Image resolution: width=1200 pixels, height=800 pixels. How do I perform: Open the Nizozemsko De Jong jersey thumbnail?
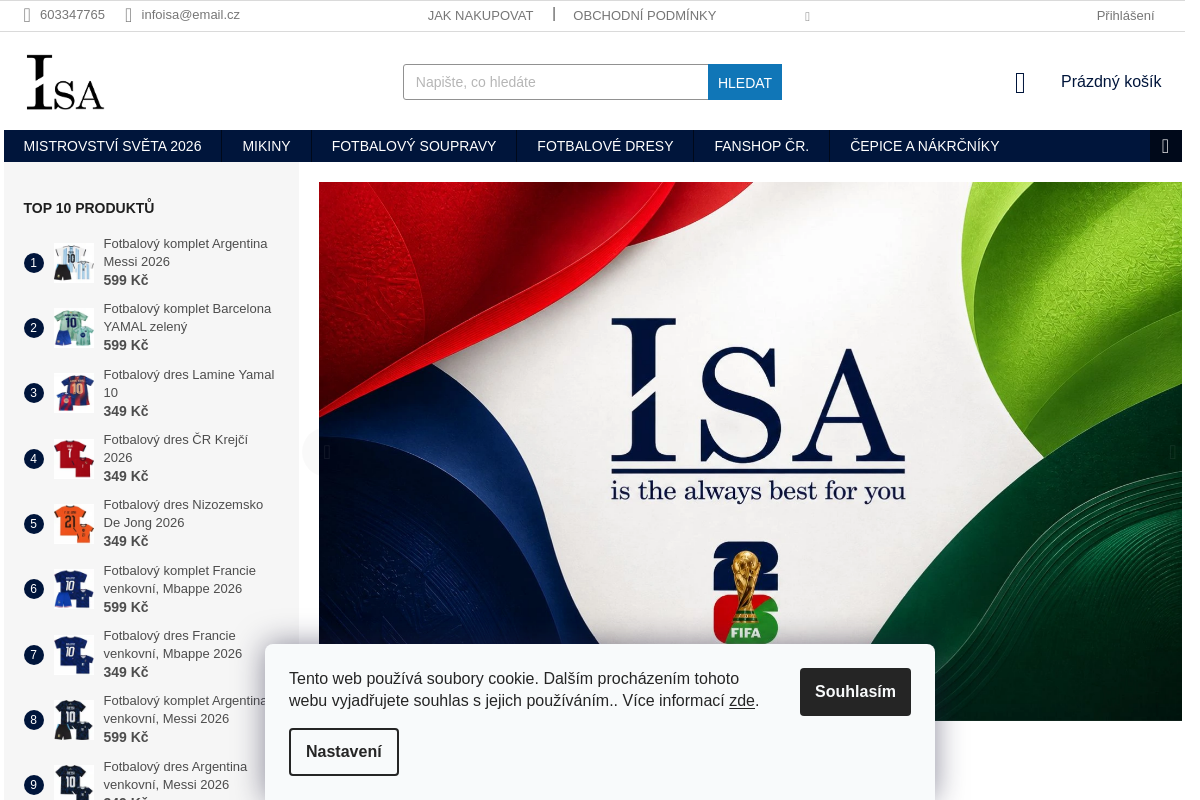coord(74,524)
